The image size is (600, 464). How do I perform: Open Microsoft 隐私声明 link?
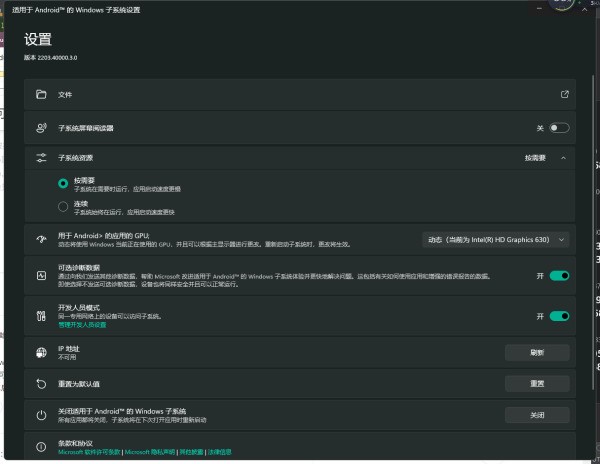click(150, 452)
